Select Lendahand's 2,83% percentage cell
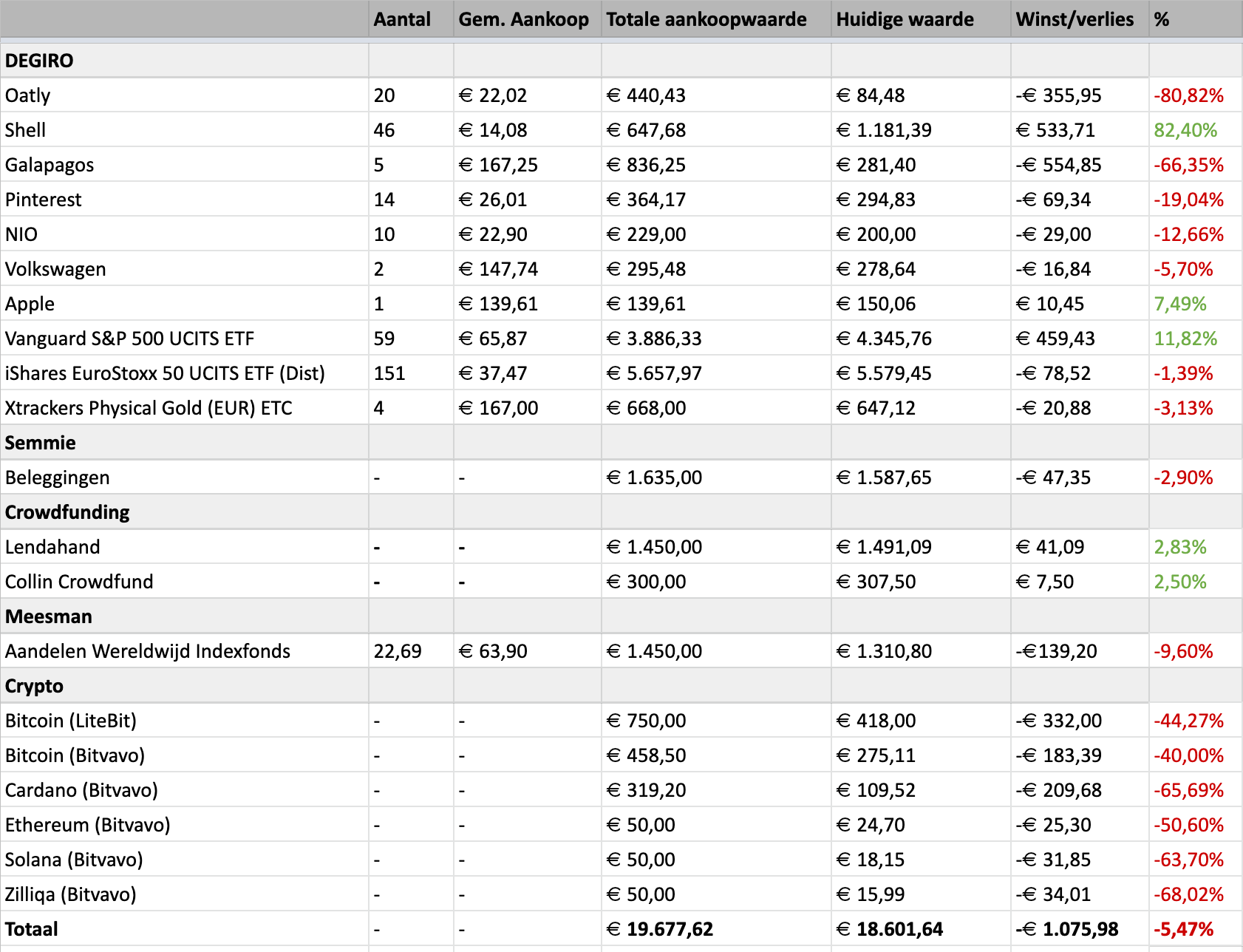This screenshot has width=1243, height=952. pyautogui.click(x=1196, y=547)
